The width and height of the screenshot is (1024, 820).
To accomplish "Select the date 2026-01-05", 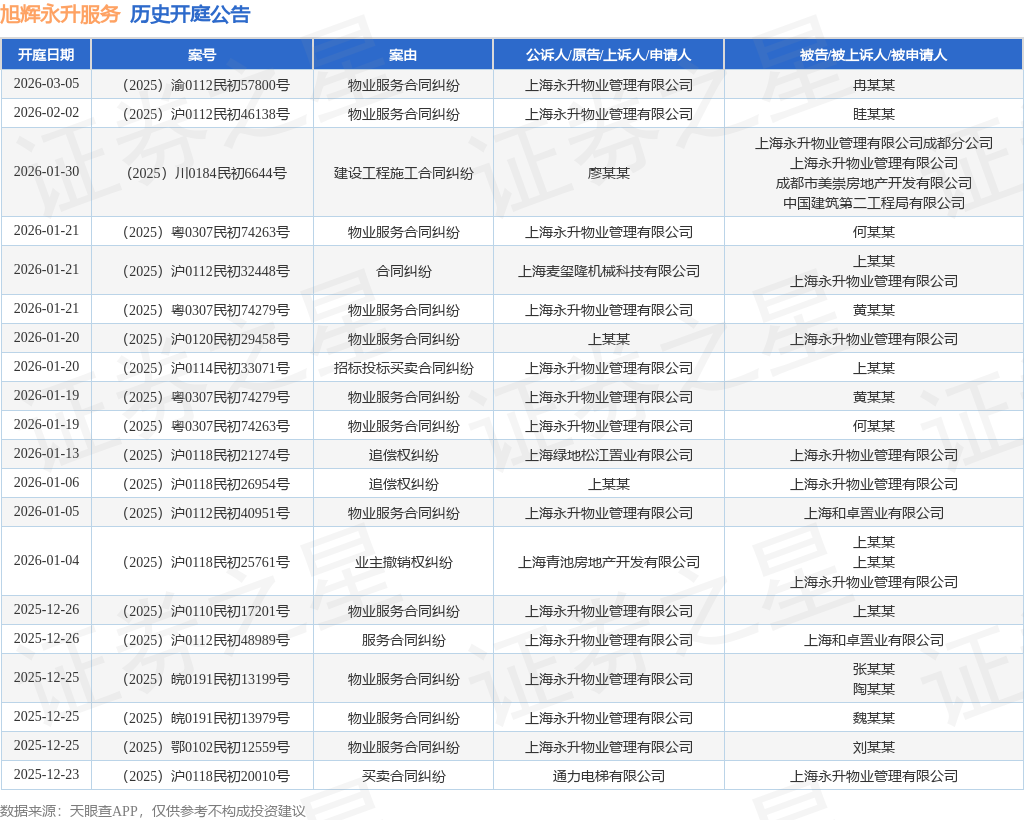I will pyautogui.click(x=46, y=511).
